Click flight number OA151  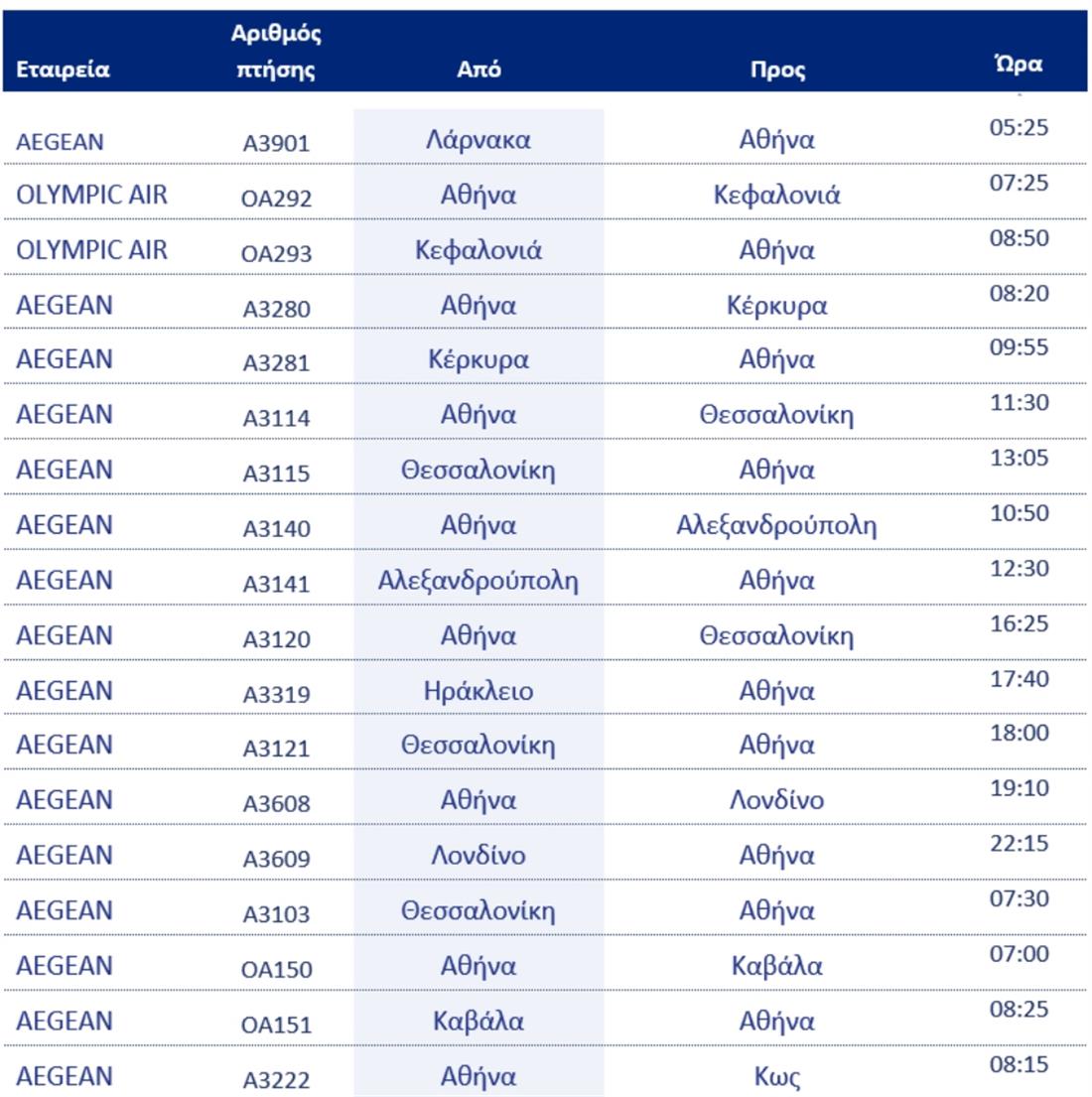pyautogui.click(x=276, y=1025)
